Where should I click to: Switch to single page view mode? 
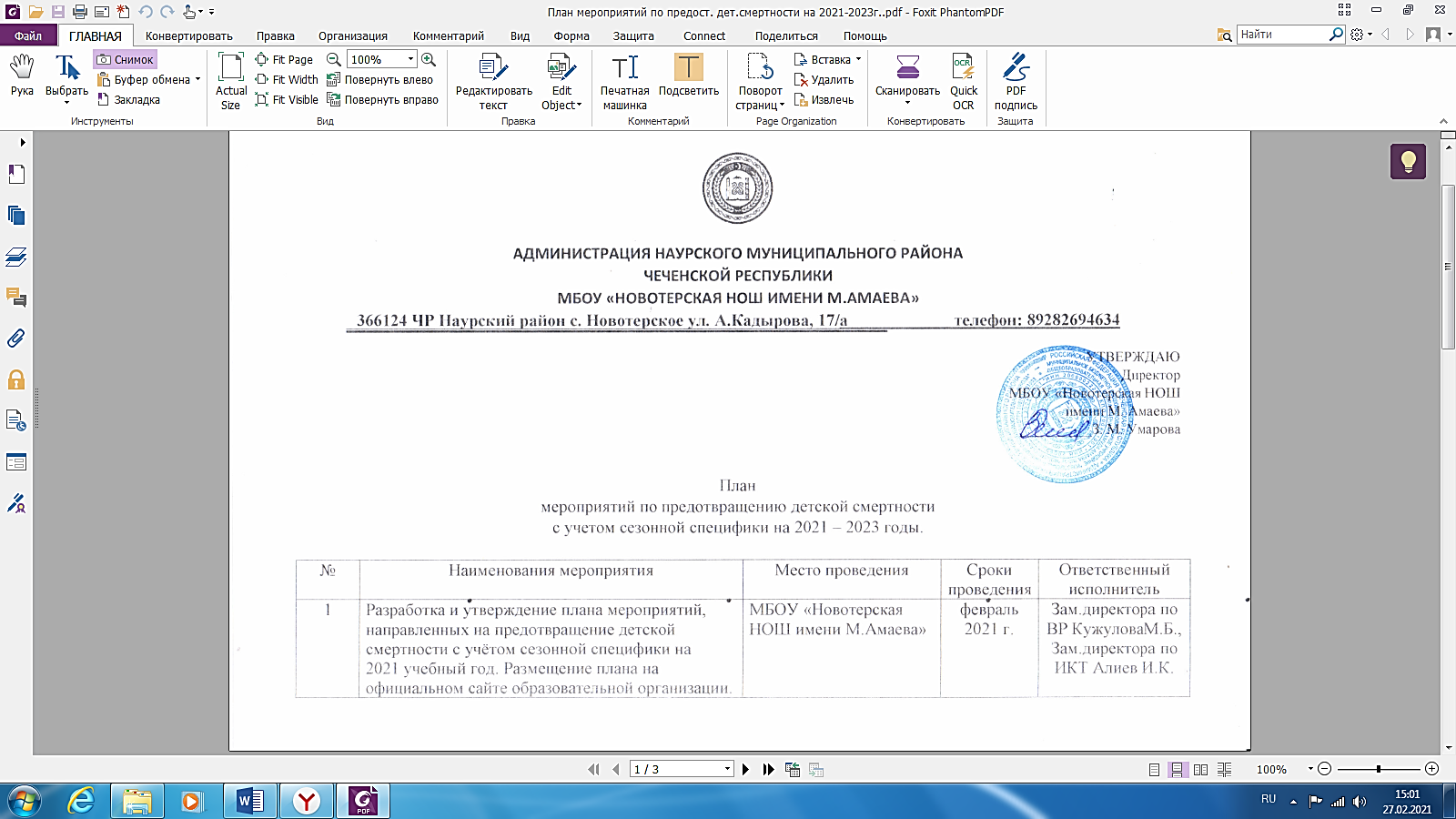pyautogui.click(x=1154, y=770)
